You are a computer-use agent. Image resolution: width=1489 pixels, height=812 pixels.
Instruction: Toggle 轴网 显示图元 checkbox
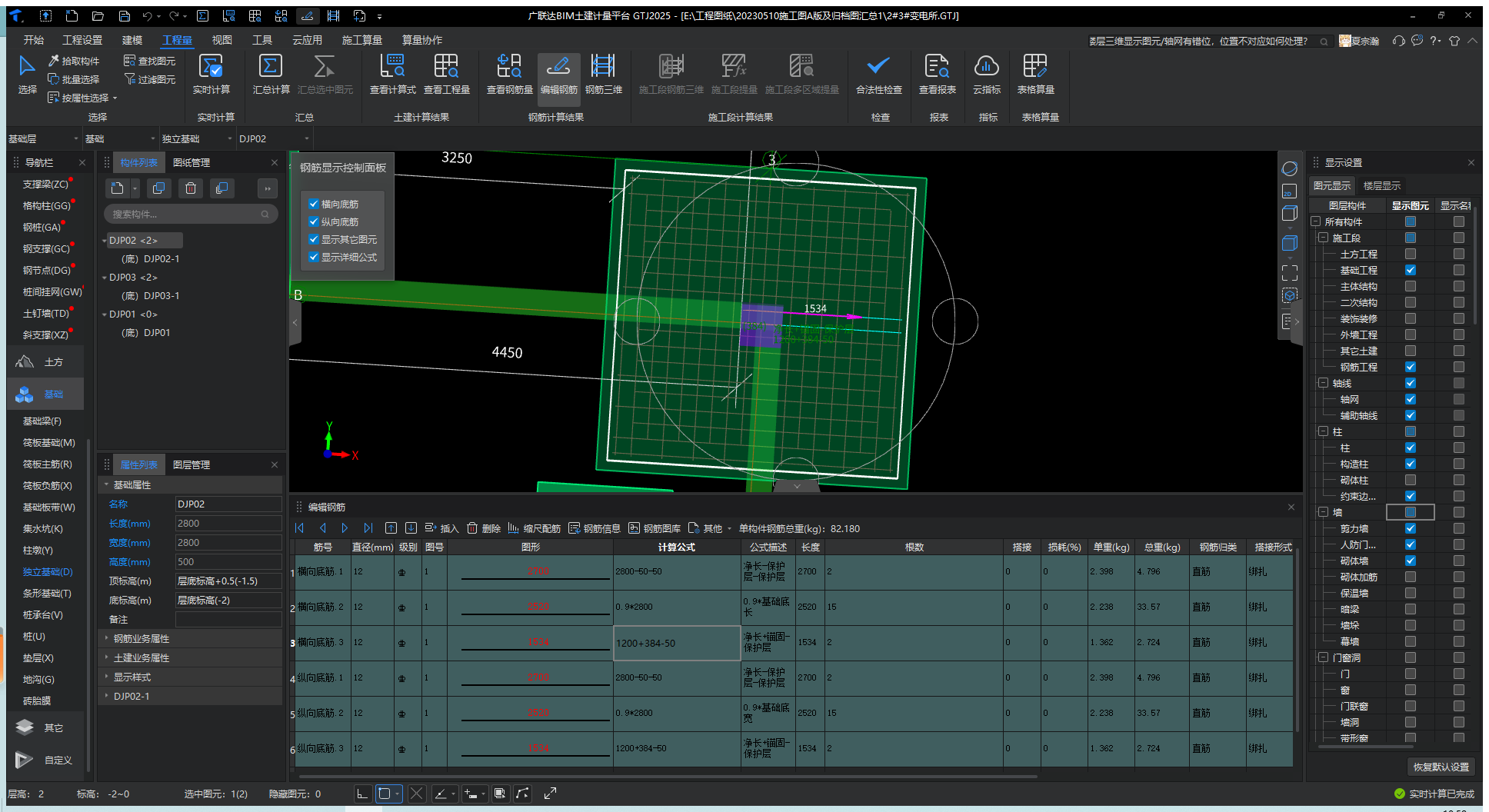point(1410,399)
